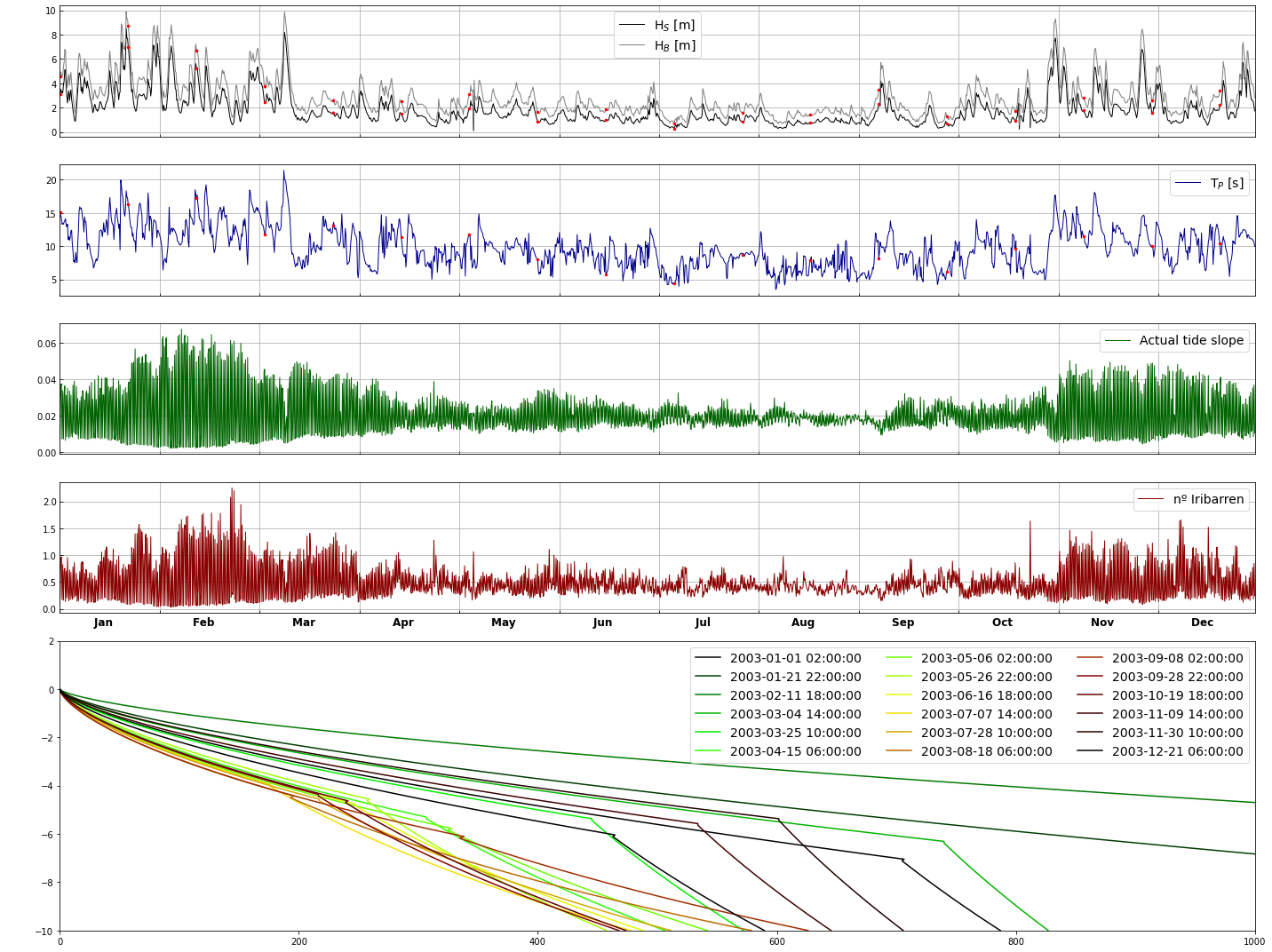This screenshot has height=952, width=1272.
Task: Select the Tp [s] legend label
Action: (1227, 184)
